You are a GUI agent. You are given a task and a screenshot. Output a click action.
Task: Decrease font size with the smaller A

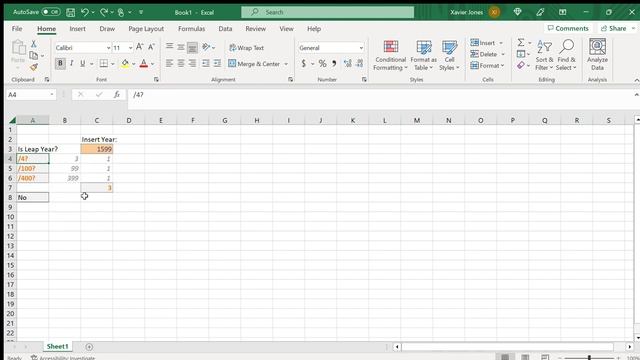click(x=151, y=47)
